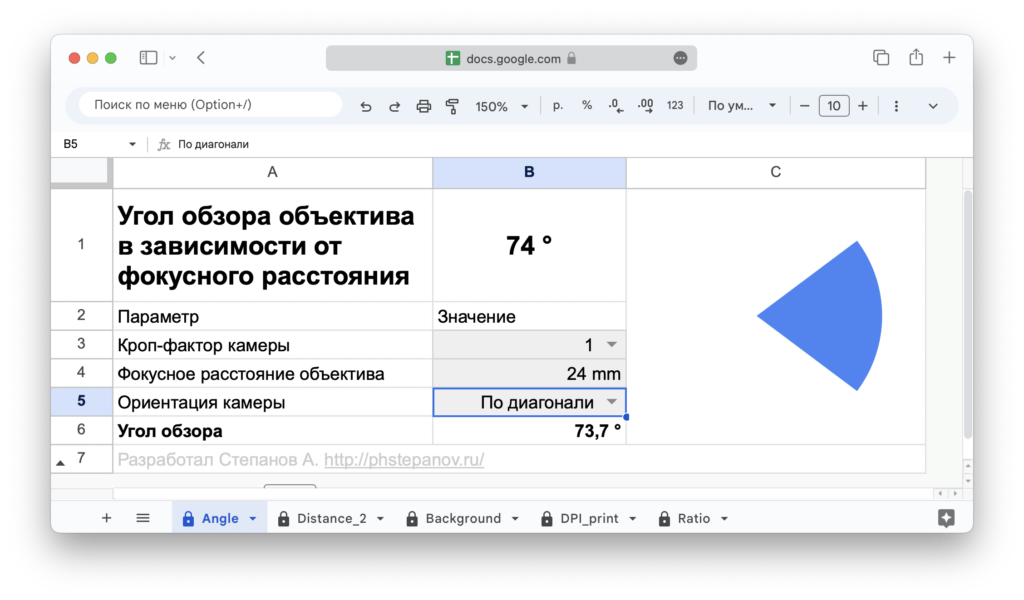1024x600 pixels.
Task: Open a new tab with plus icon
Action: (950, 57)
